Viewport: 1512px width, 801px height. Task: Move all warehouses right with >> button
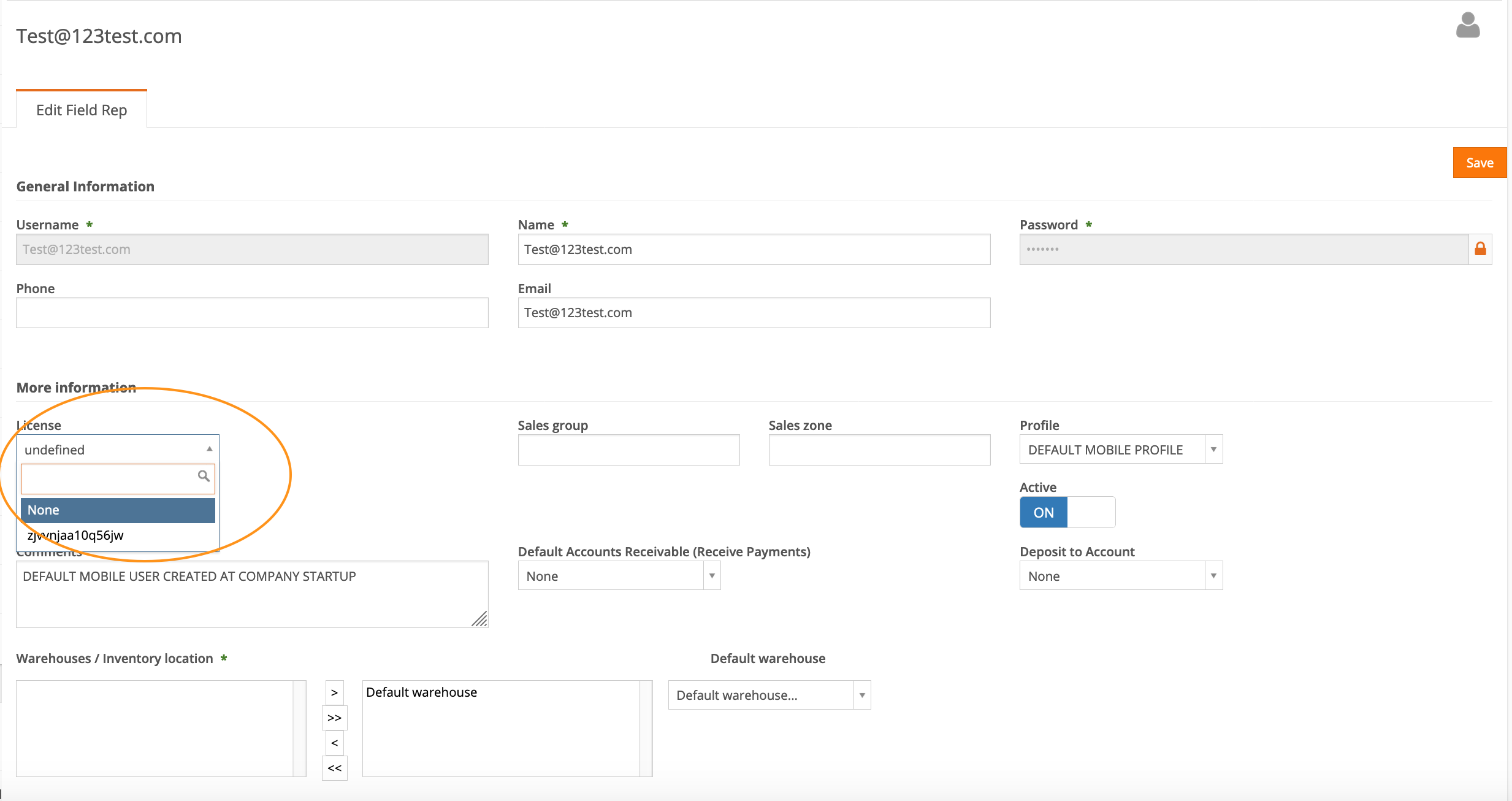334,718
